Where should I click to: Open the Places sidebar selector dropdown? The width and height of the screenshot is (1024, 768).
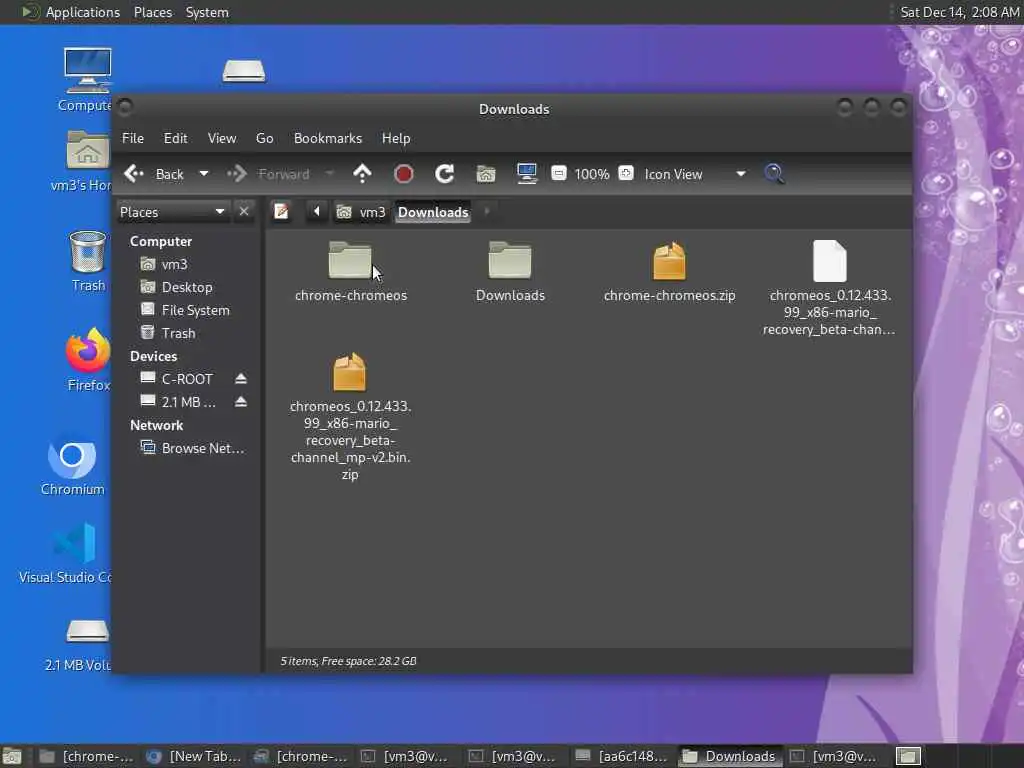[x=172, y=212]
